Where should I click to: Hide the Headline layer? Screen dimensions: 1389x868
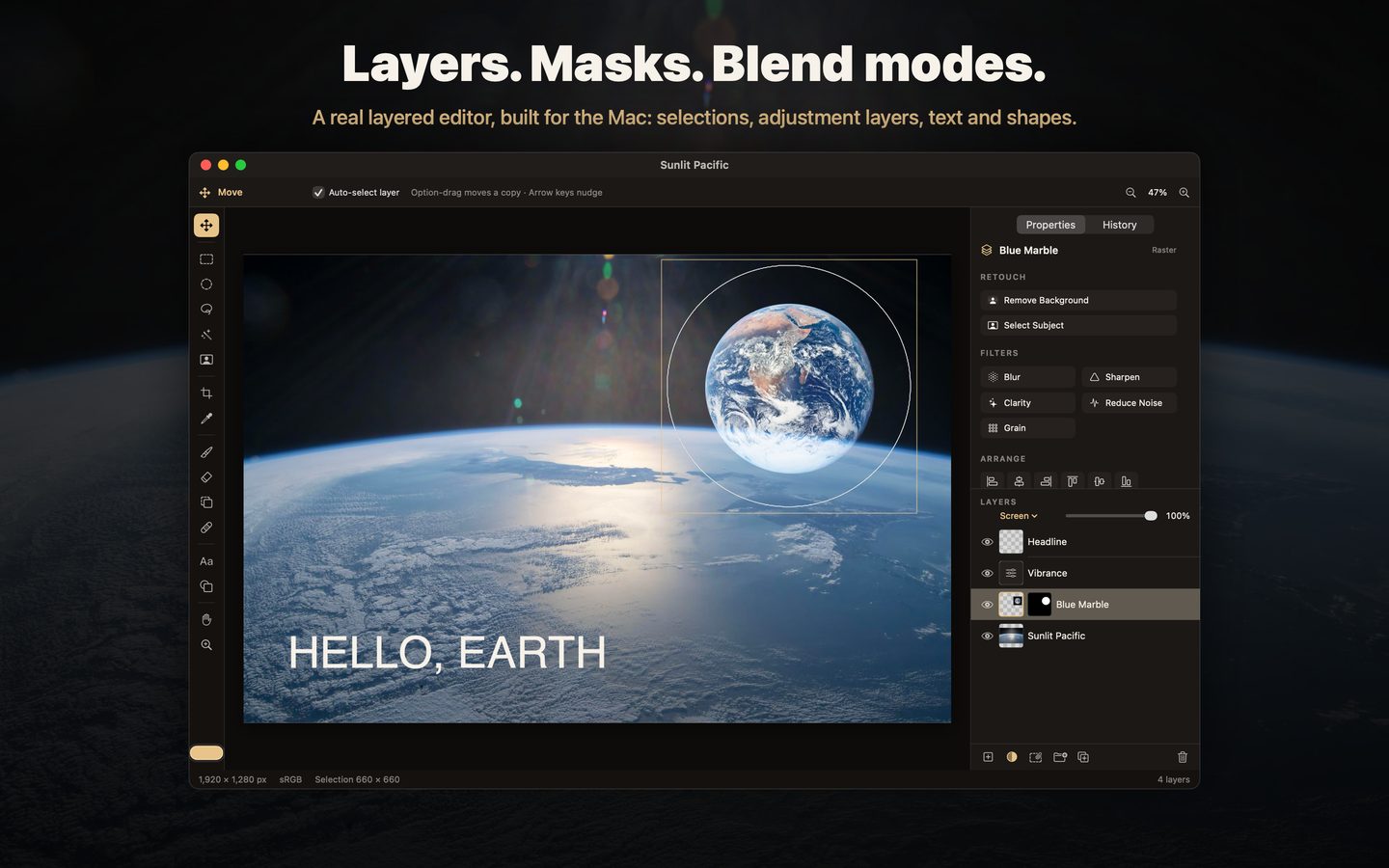(x=987, y=542)
